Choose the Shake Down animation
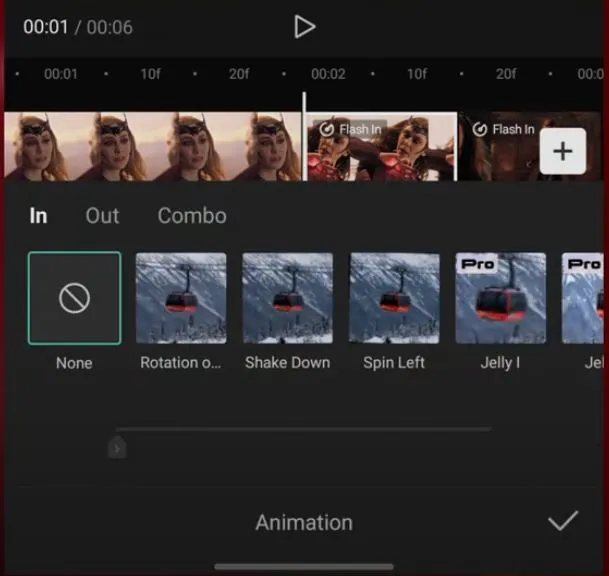609x576 pixels. point(288,298)
